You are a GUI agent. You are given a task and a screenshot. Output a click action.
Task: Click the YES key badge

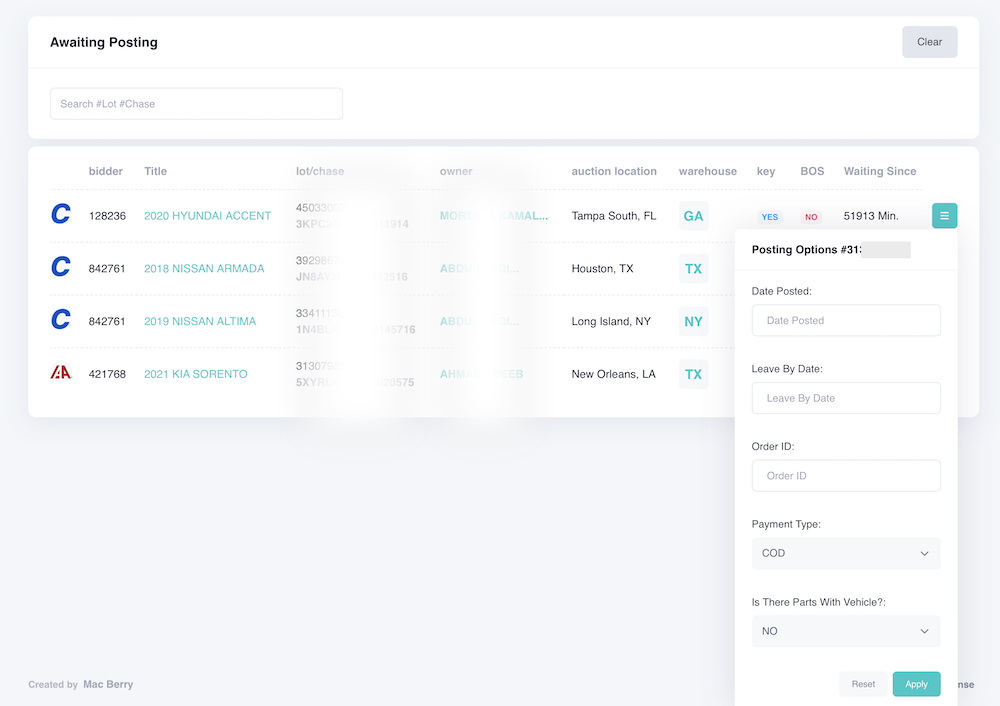[x=770, y=217]
